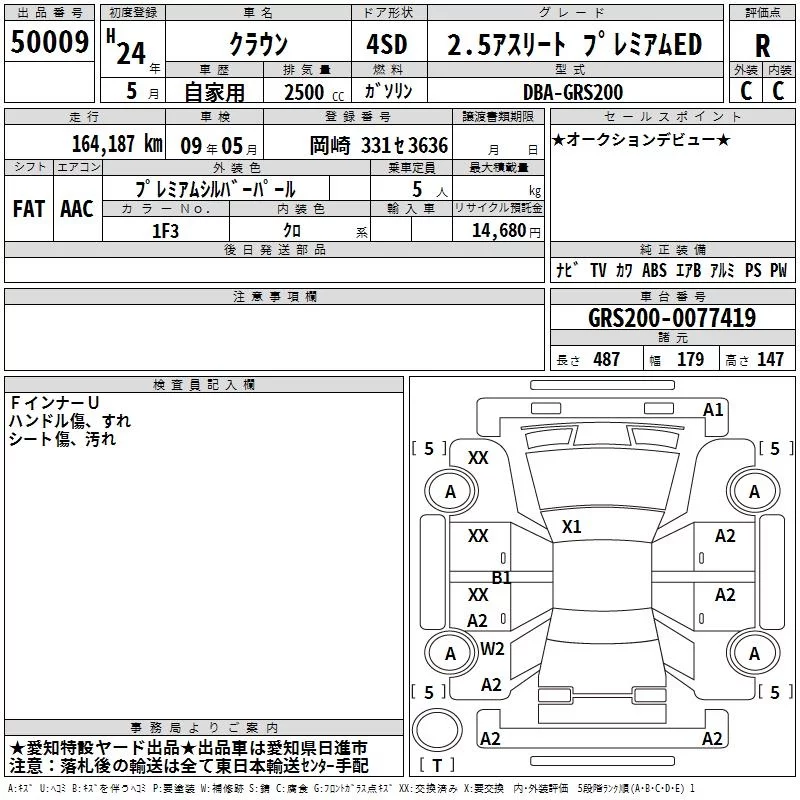Click chassis number GRS200-0077419

pyautogui.click(x=672, y=317)
